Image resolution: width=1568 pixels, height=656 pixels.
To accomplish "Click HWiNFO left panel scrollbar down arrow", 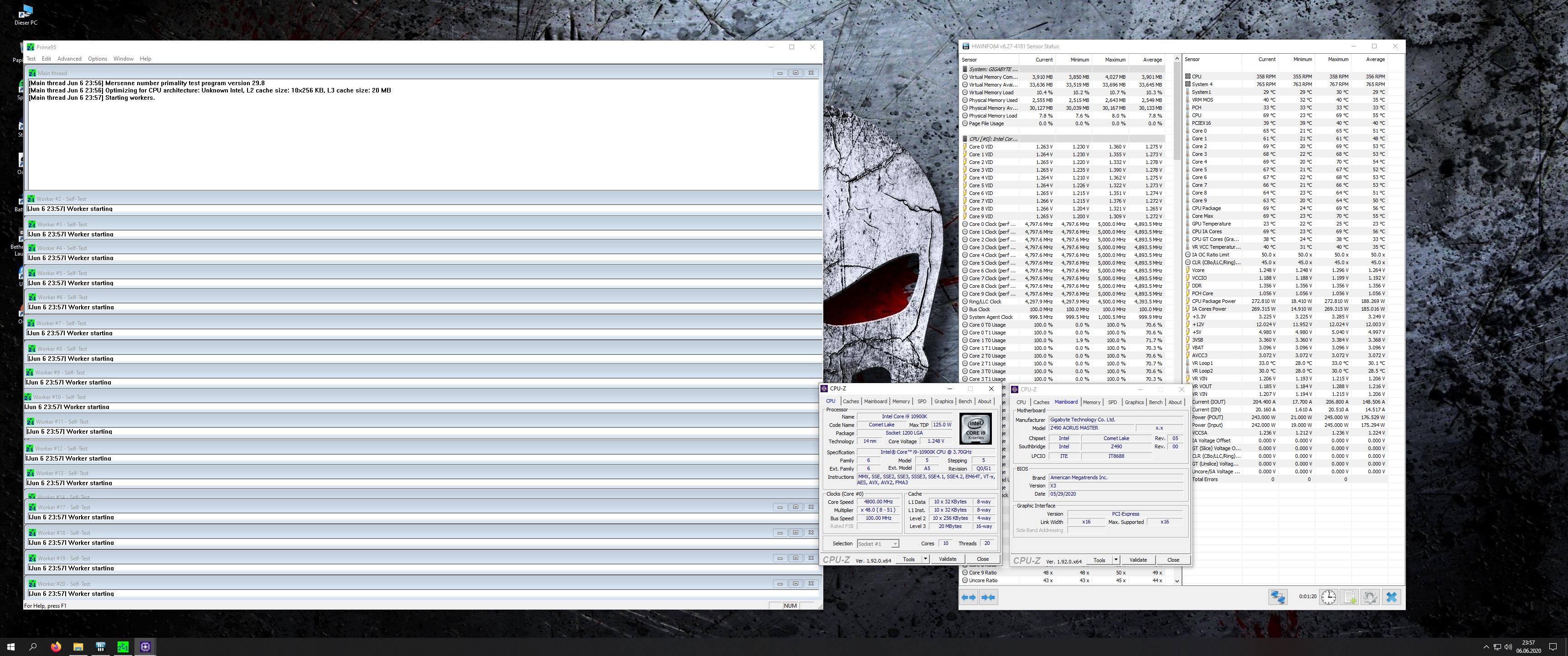I will [x=1176, y=581].
